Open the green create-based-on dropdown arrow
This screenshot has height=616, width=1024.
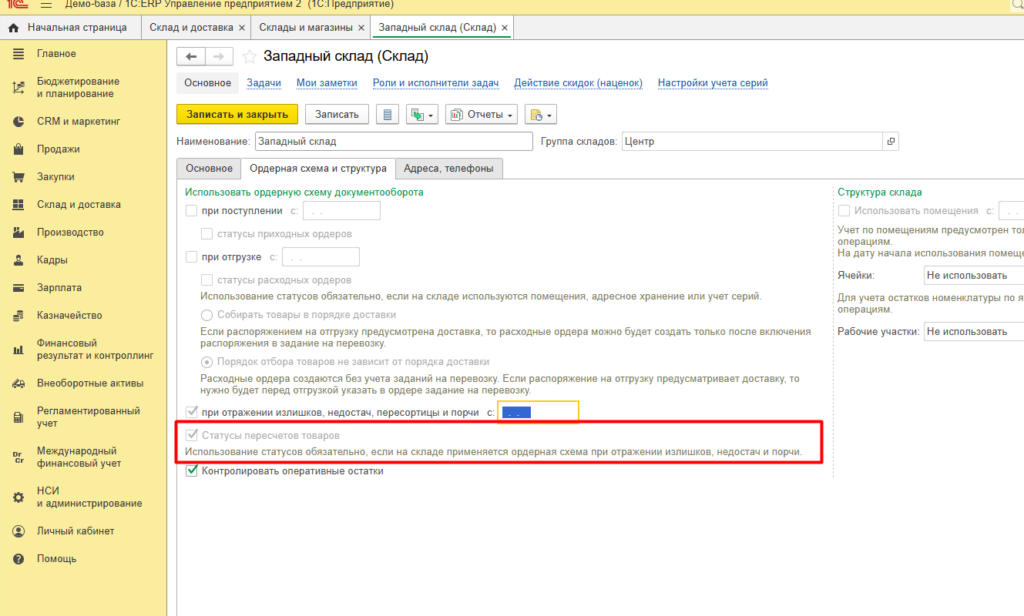(421, 114)
